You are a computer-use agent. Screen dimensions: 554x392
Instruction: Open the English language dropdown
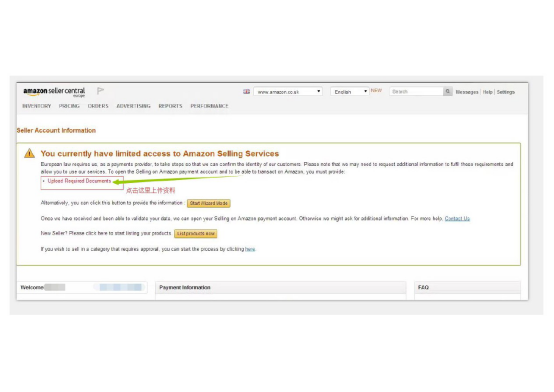[x=350, y=92]
